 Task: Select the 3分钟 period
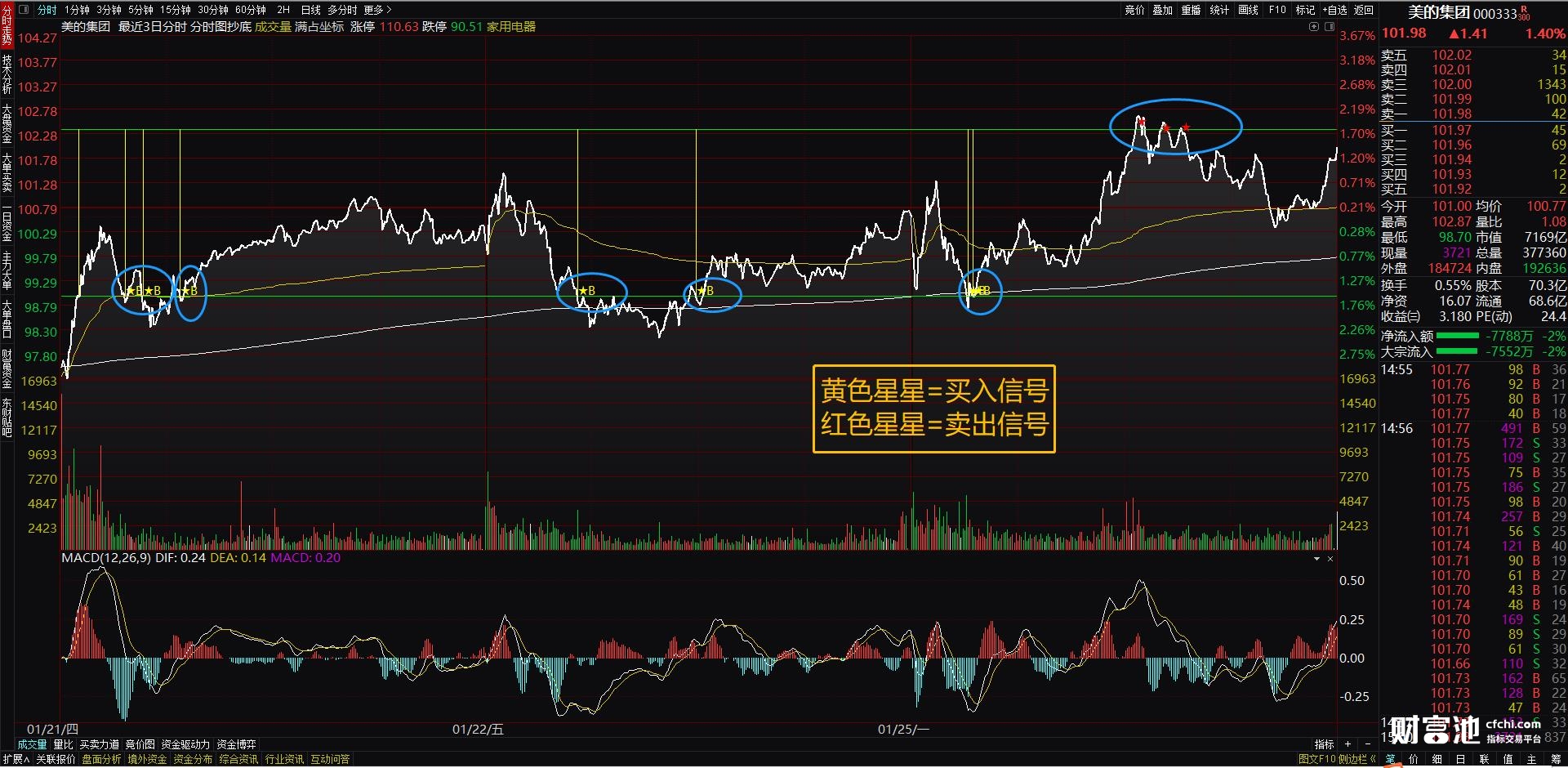pyautogui.click(x=109, y=10)
